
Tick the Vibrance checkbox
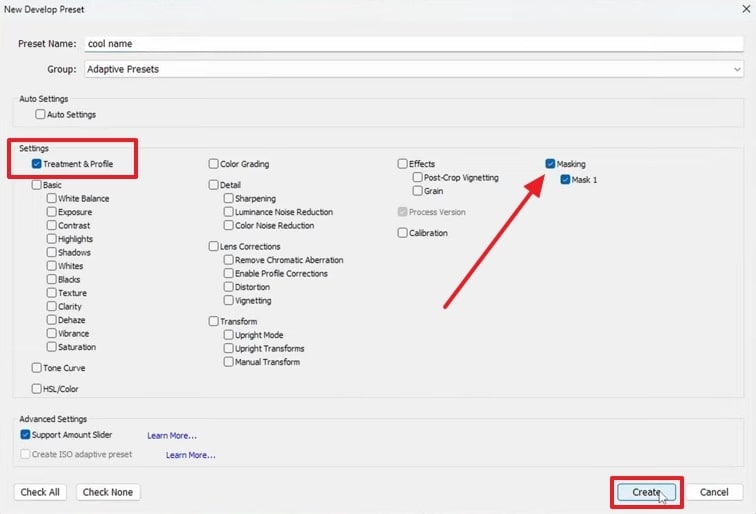(x=52, y=333)
